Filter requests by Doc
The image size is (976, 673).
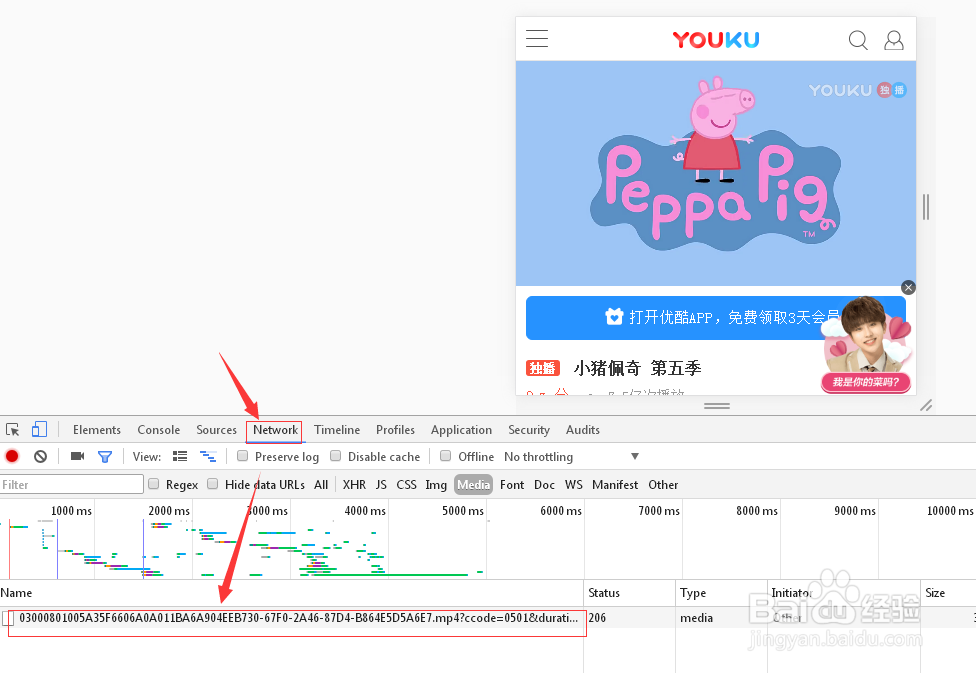544,484
